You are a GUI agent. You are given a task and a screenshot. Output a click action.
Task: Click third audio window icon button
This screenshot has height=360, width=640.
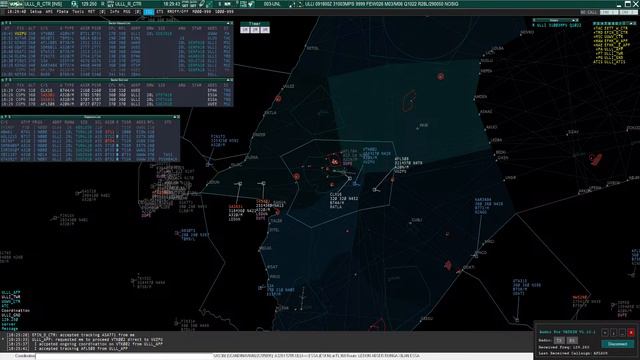pos(622,333)
